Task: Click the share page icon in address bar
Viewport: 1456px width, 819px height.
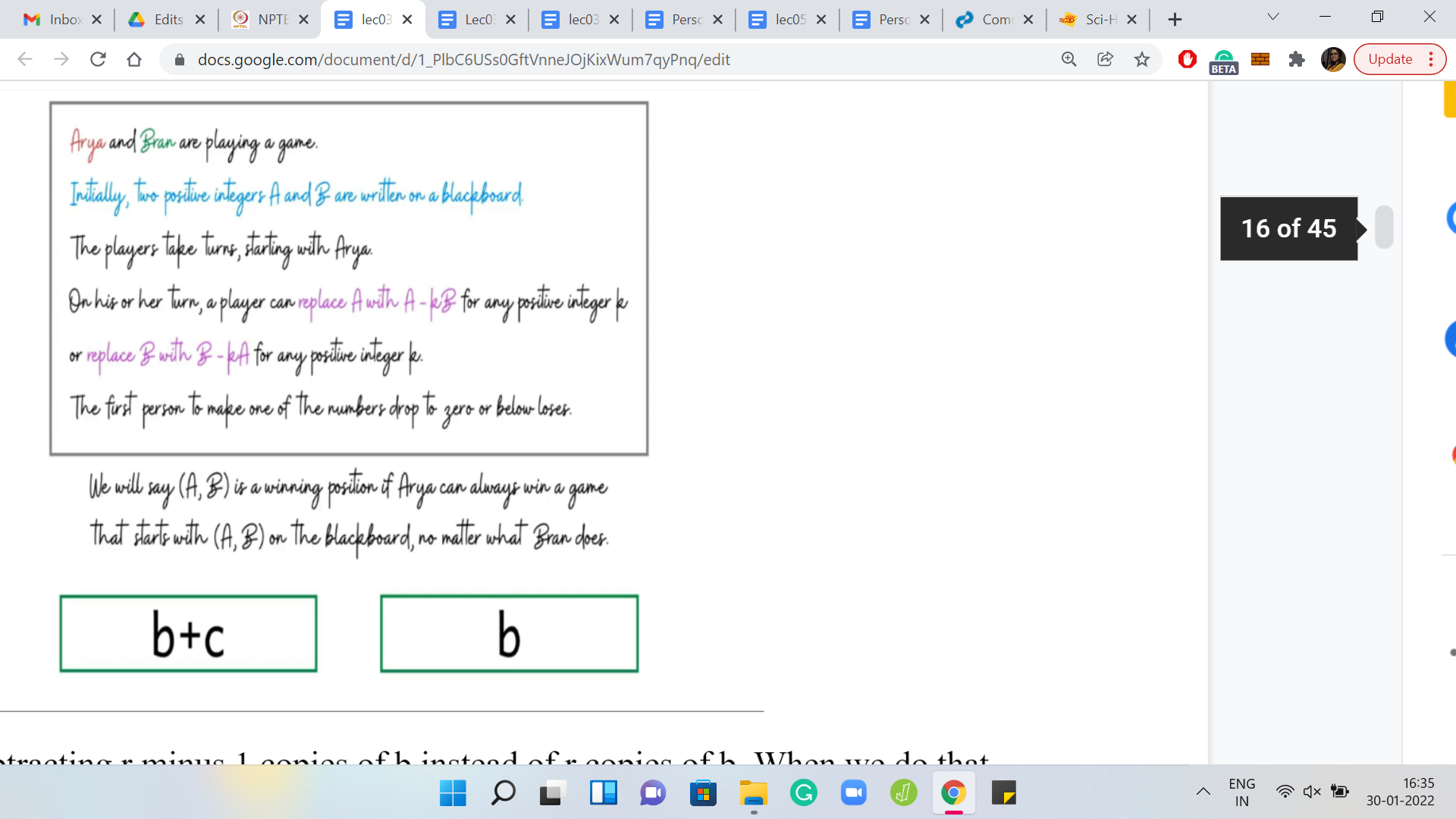Action: (x=1106, y=59)
